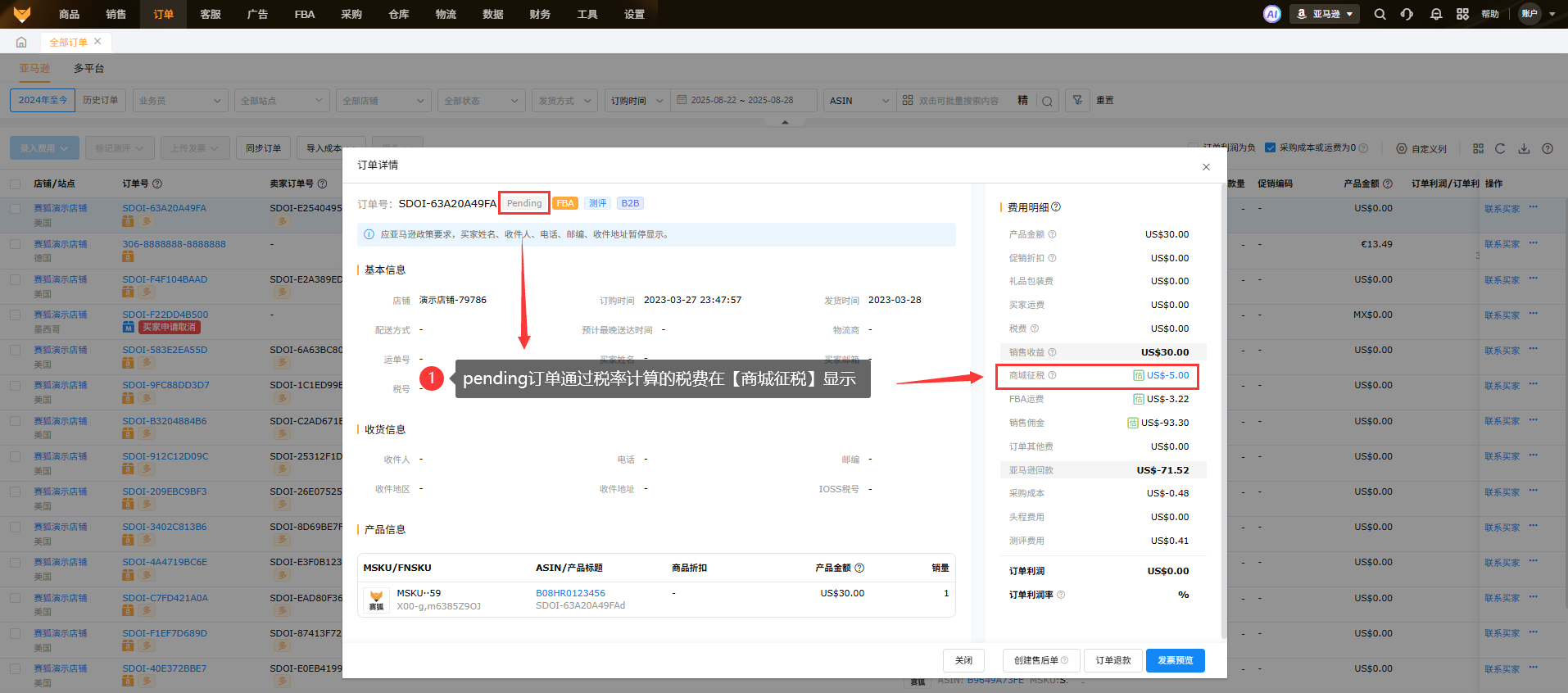Click the date range 2025-08-22 ~ 2025-08-28 field
Screen dimensions: 1568x693
pyautogui.click(x=742, y=100)
